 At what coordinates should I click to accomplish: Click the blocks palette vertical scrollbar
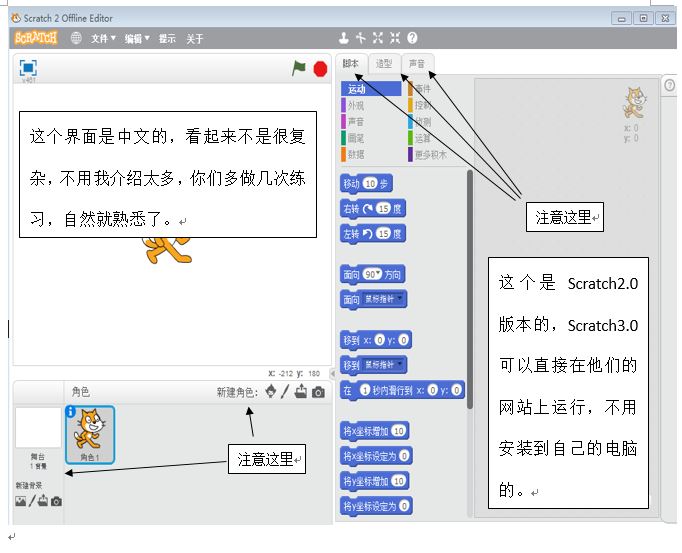[470, 289]
